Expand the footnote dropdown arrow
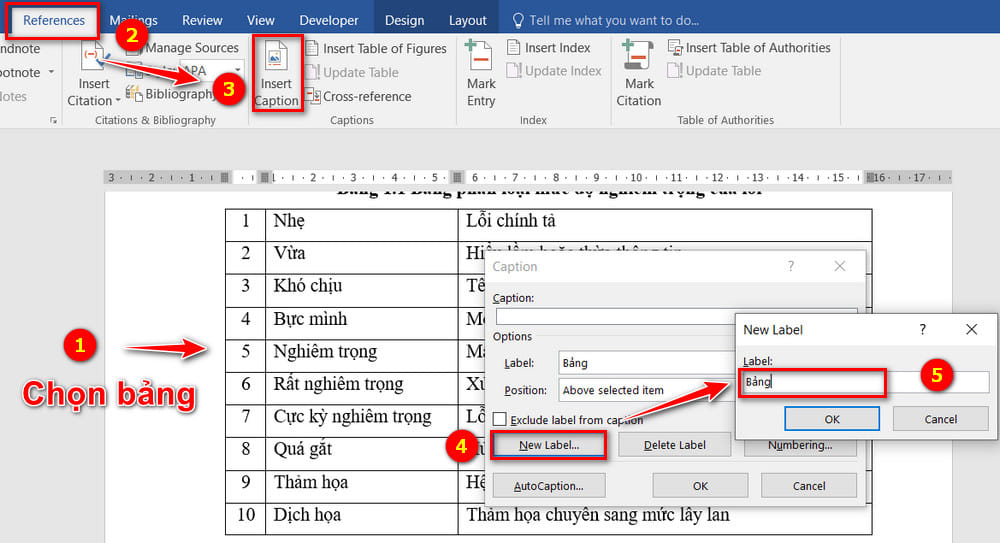 click(51, 72)
